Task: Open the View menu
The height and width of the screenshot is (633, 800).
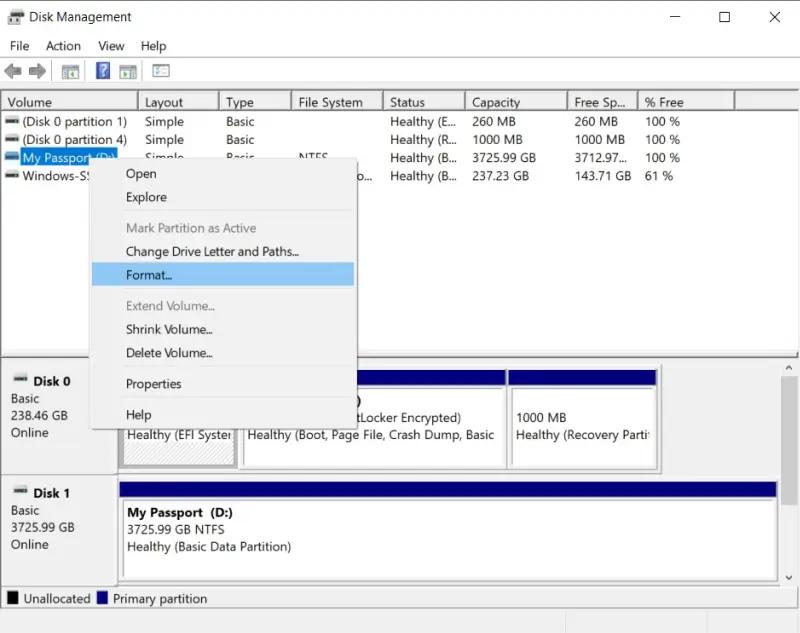Action: [x=110, y=45]
